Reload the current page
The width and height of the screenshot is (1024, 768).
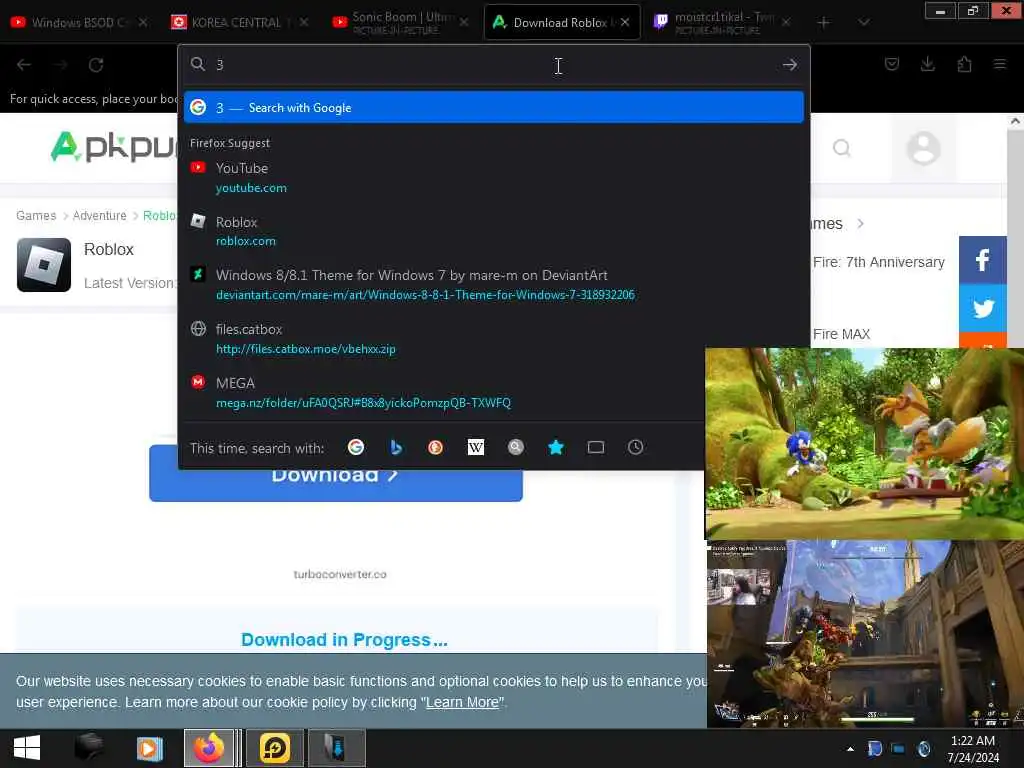(96, 65)
